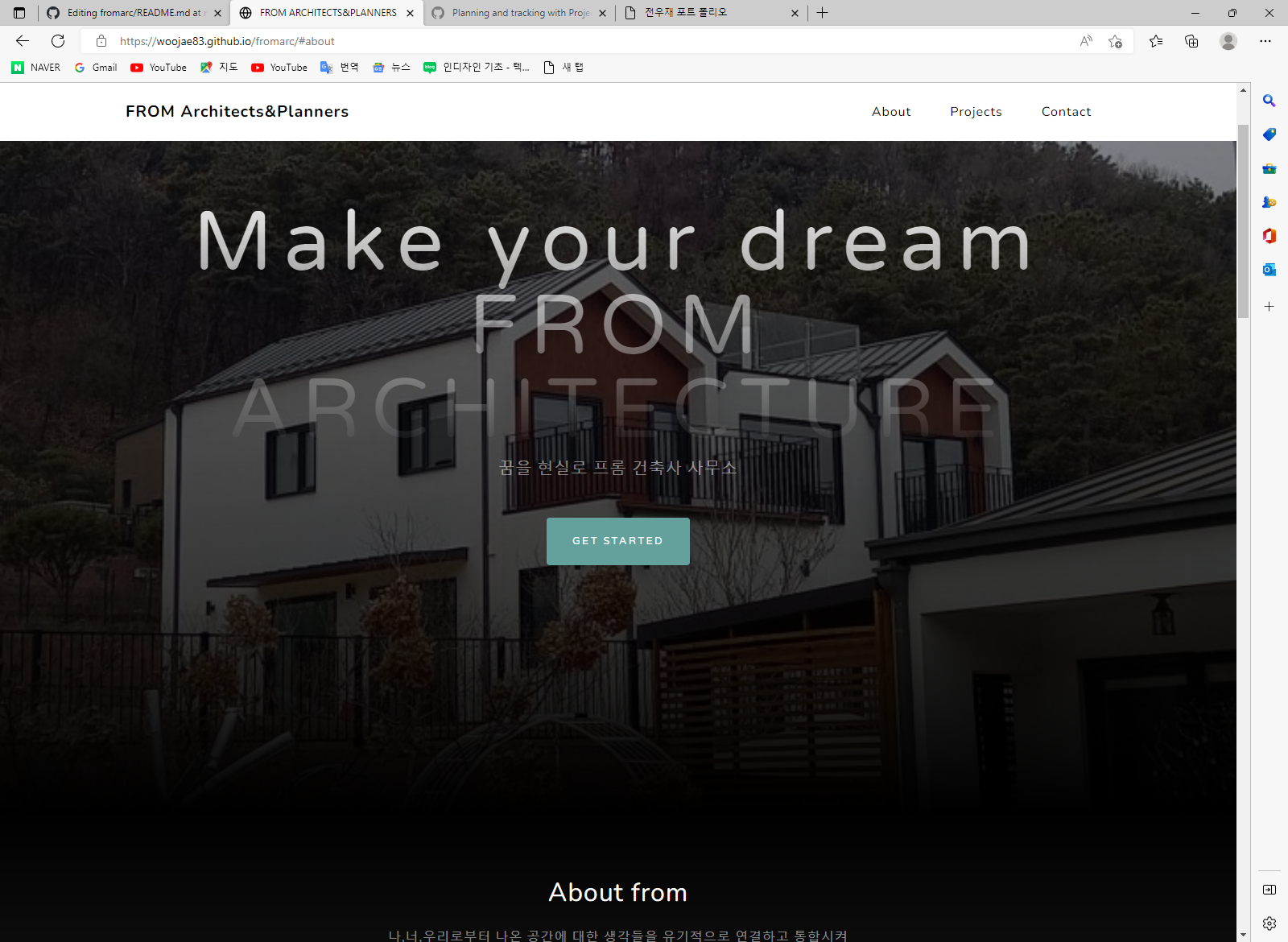Open the Settings and more ellipsis menu
Image resolution: width=1288 pixels, height=942 pixels.
(1265, 41)
